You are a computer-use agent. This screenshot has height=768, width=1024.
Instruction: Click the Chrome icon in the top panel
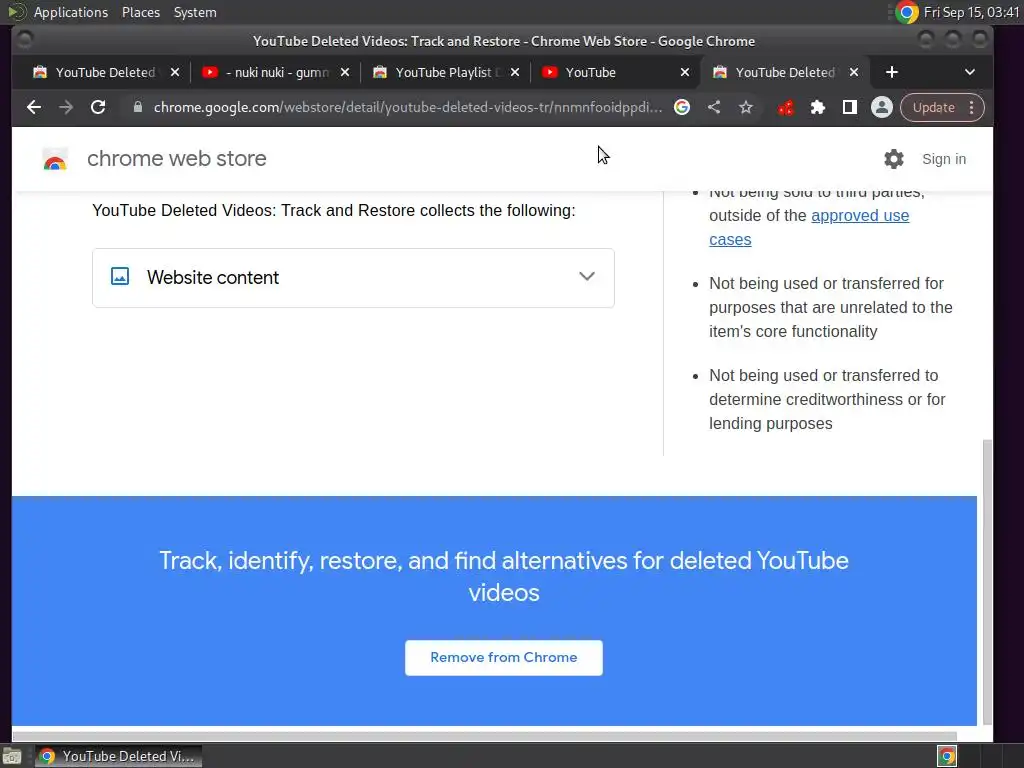point(906,12)
